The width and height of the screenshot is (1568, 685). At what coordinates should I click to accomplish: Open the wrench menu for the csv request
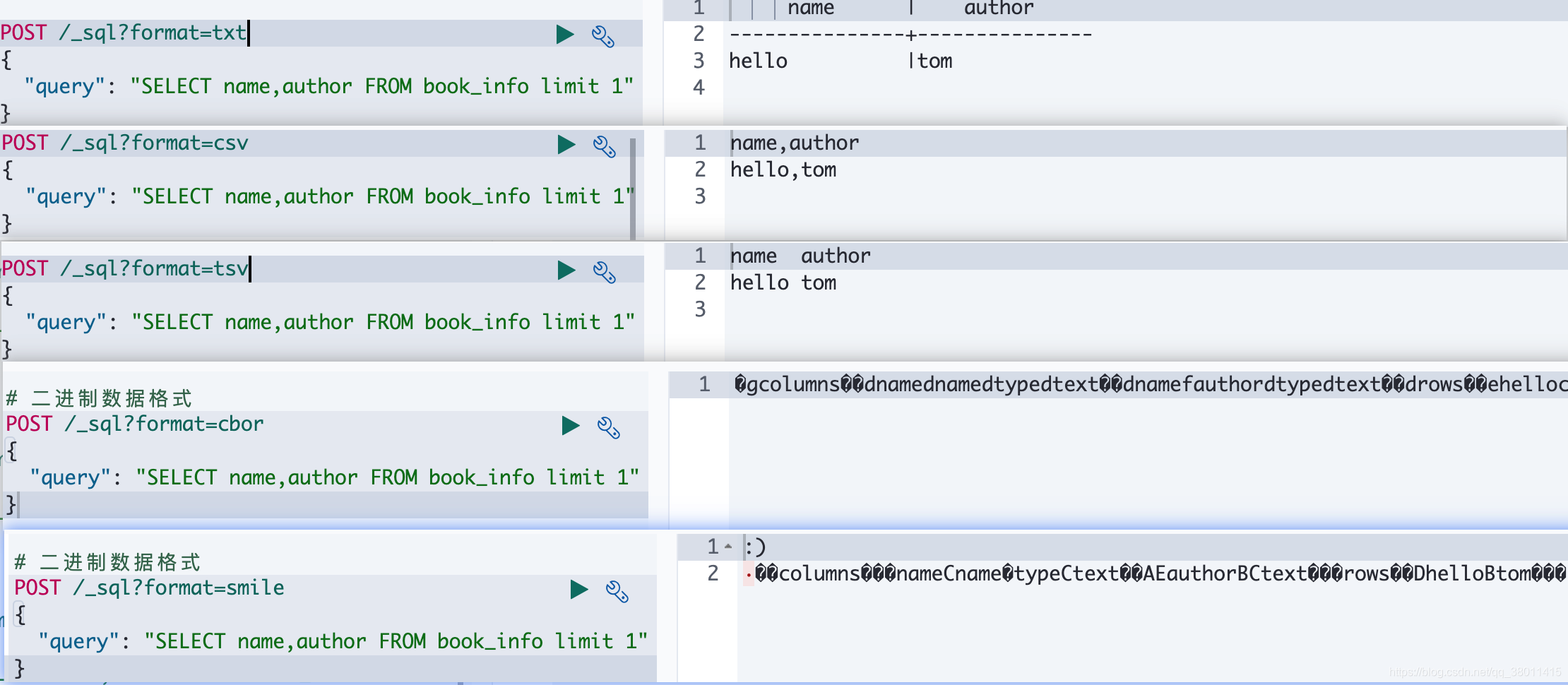pos(604,147)
